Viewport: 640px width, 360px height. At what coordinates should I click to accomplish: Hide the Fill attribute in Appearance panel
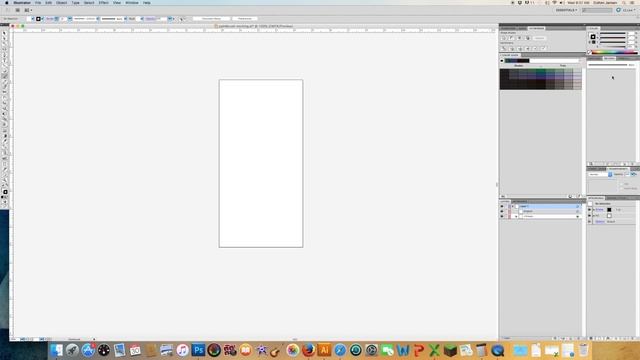(589, 216)
